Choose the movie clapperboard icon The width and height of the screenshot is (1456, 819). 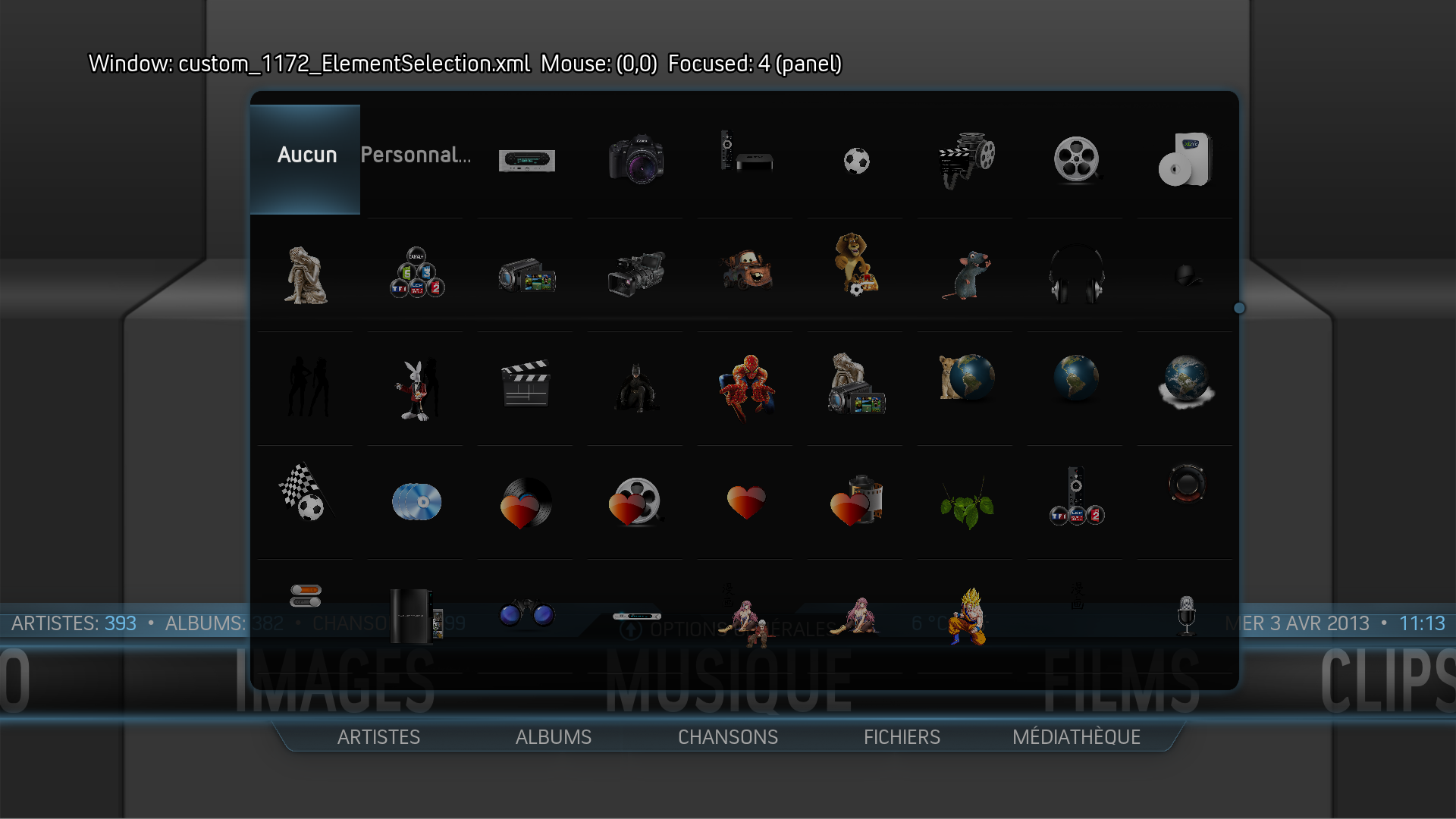526,383
